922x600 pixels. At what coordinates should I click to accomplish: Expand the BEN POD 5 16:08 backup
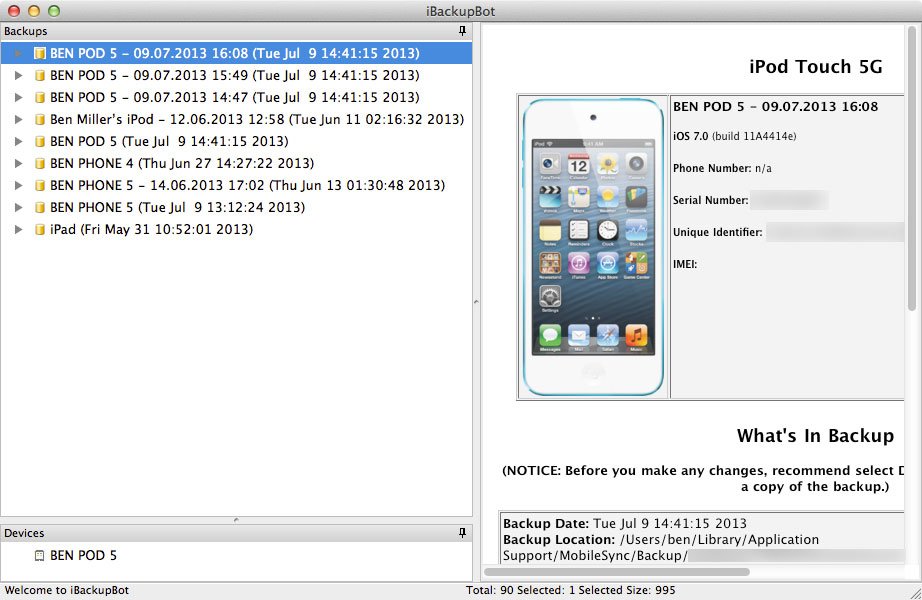pos(19,54)
